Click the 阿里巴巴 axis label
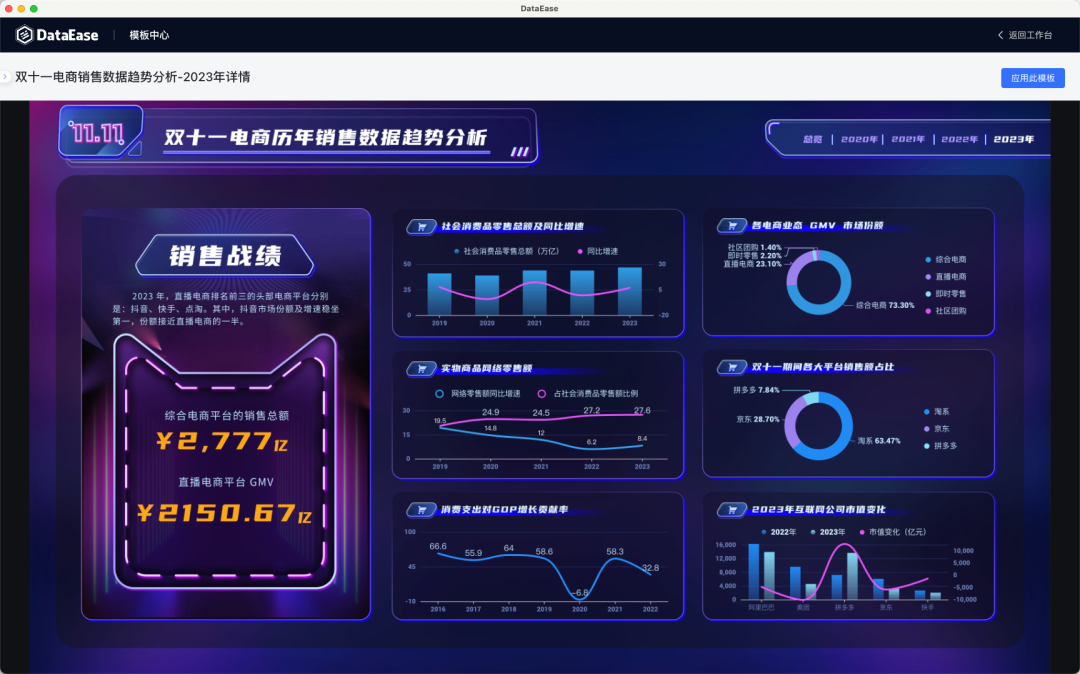 (x=761, y=608)
